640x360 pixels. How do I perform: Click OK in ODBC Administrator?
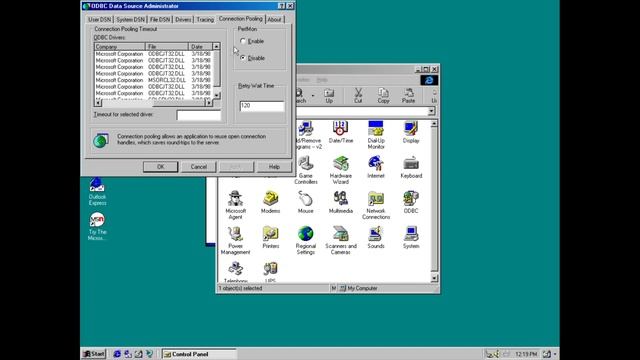[x=160, y=167]
